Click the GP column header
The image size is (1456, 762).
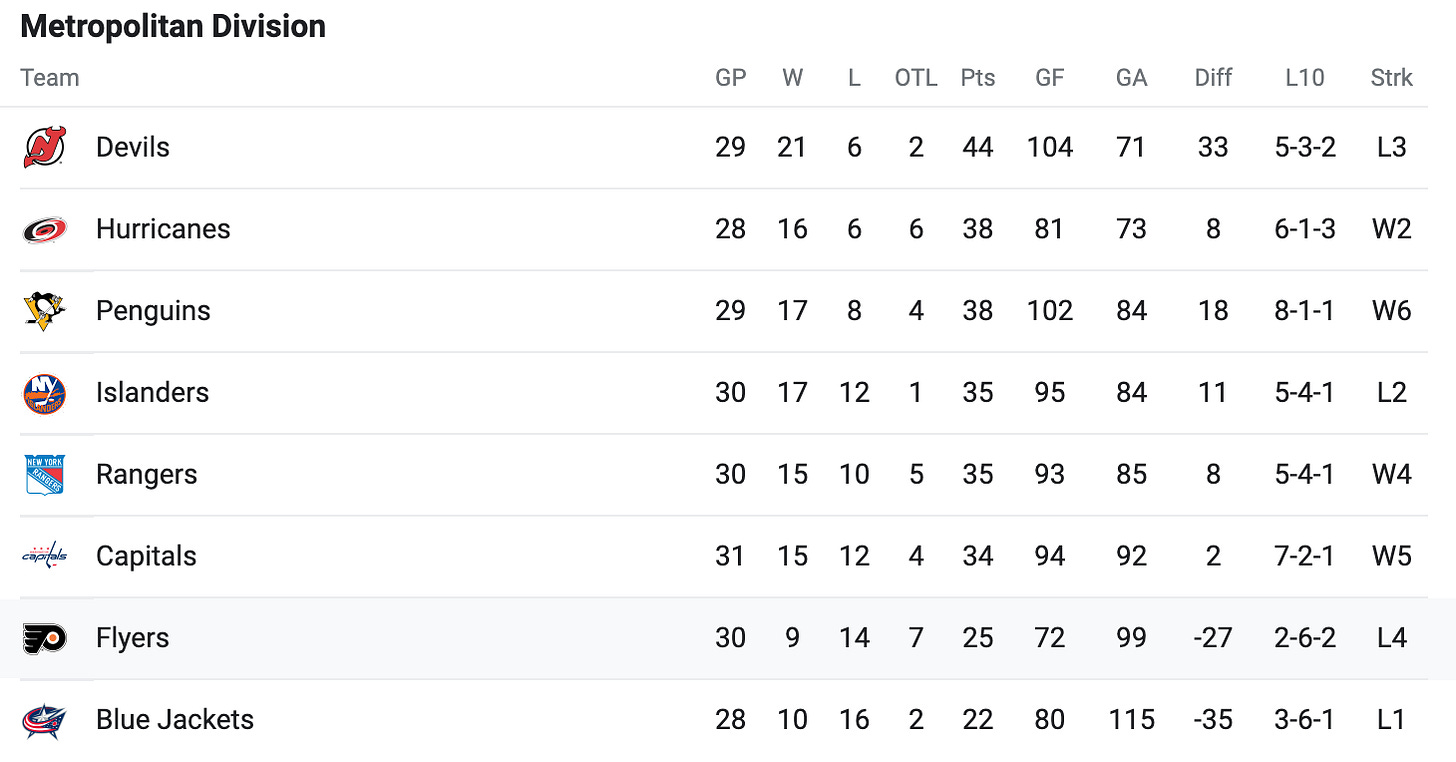point(731,78)
